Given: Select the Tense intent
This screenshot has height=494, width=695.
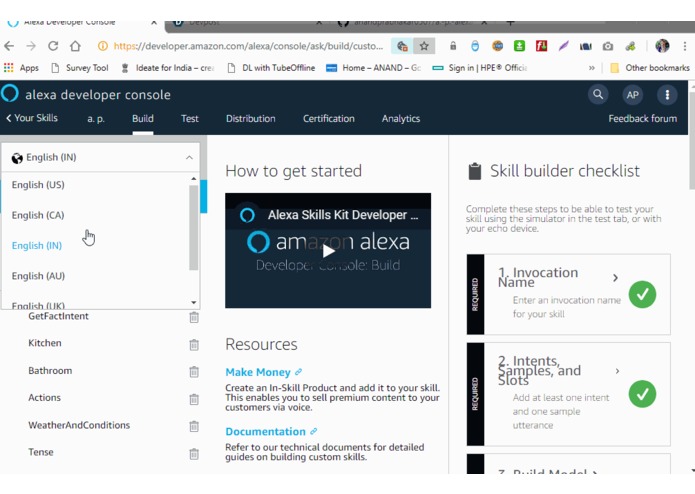Looking at the screenshot, I should point(41,452).
